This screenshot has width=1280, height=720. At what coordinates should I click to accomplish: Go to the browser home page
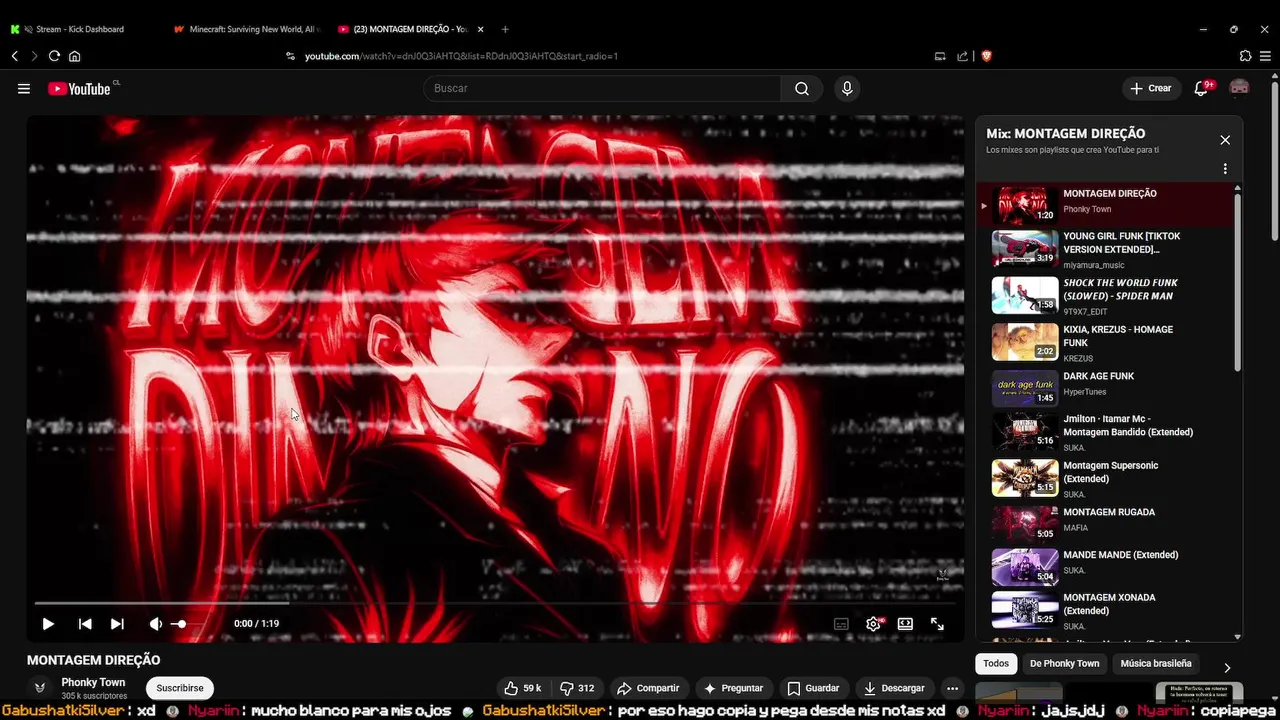click(74, 56)
